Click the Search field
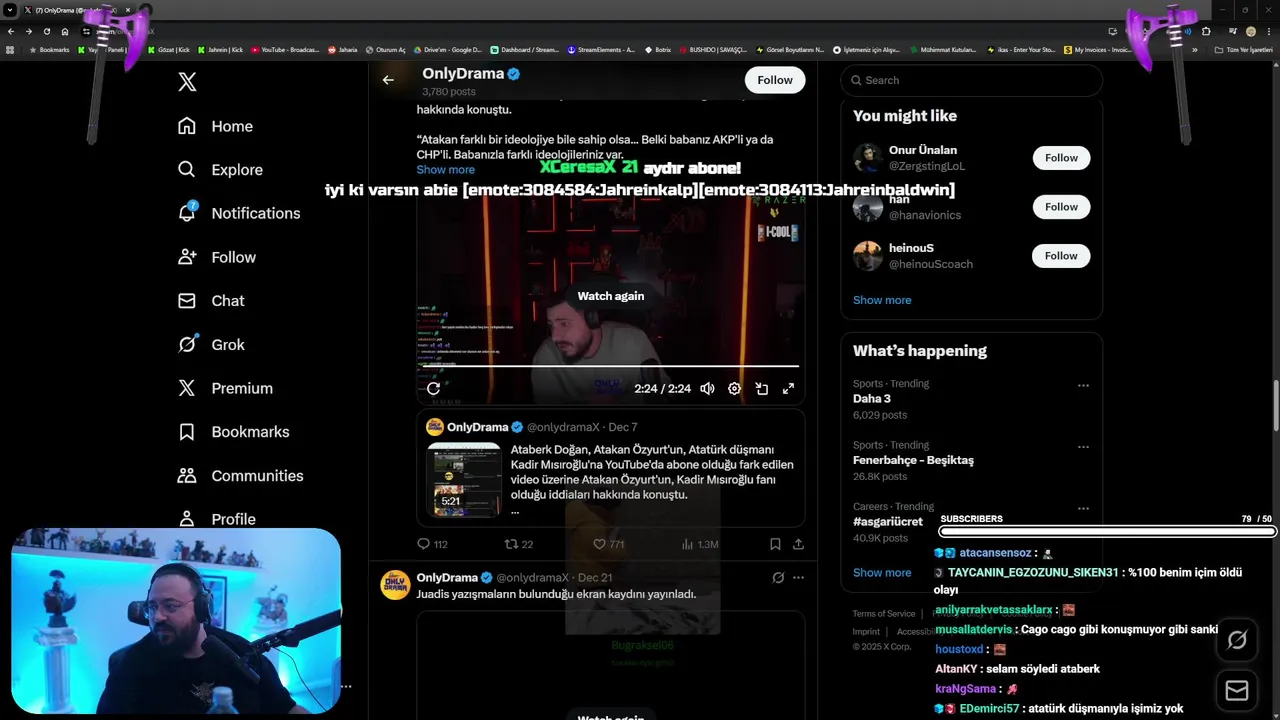This screenshot has width=1280, height=720. (971, 80)
